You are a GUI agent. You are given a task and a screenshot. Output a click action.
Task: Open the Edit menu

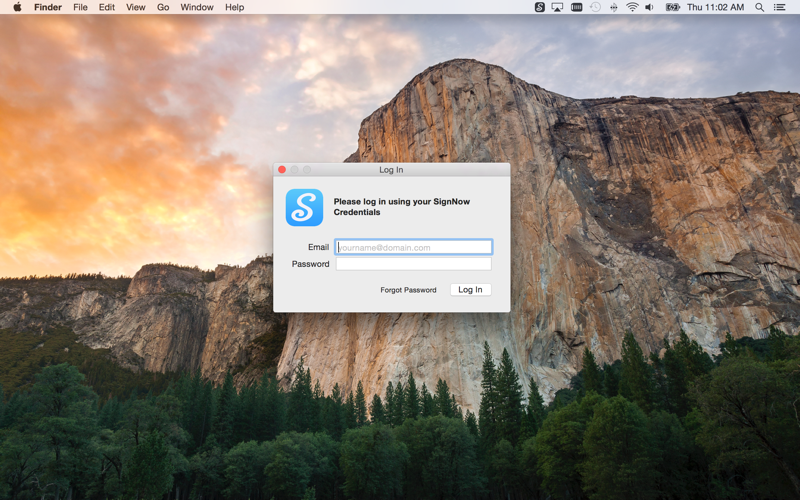[x=106, y=7]
